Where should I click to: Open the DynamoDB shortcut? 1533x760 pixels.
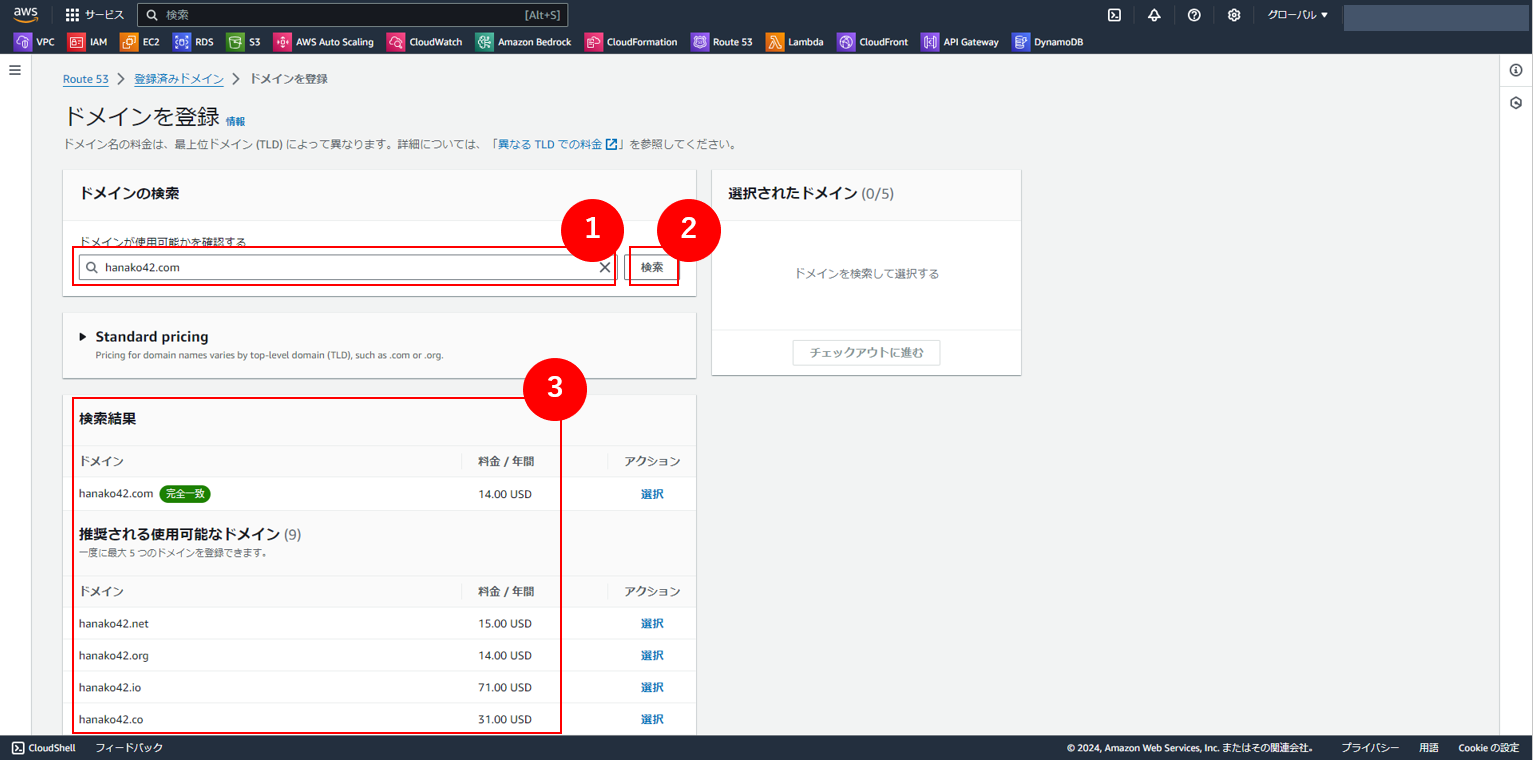pyautogui.click(x=1048, y=42)
